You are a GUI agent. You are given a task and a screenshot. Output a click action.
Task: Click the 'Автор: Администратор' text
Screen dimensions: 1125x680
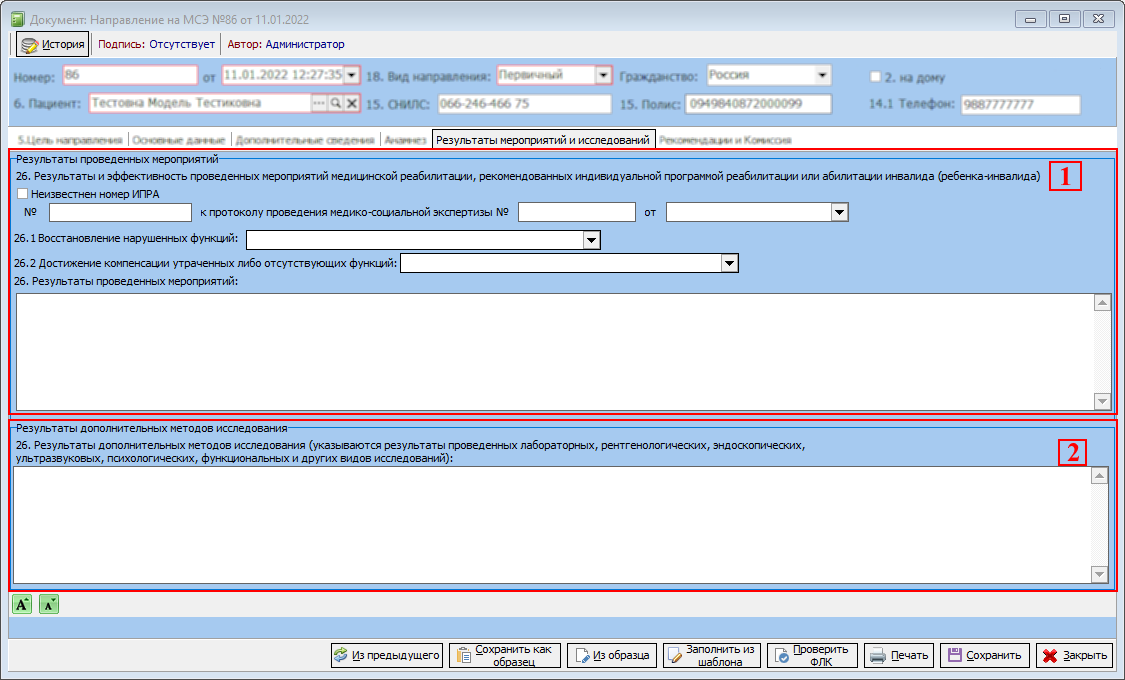pyautogui.click(x=286, y=44)
